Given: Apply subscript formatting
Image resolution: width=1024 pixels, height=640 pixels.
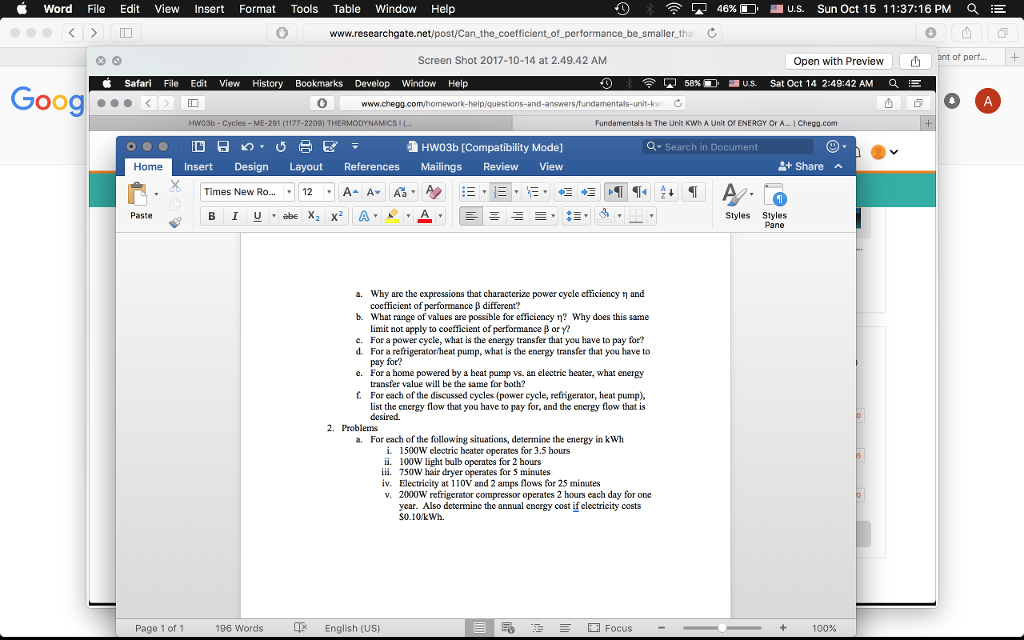Looking at the screenshot, I should pyautogui.click(x=313, y=216).
